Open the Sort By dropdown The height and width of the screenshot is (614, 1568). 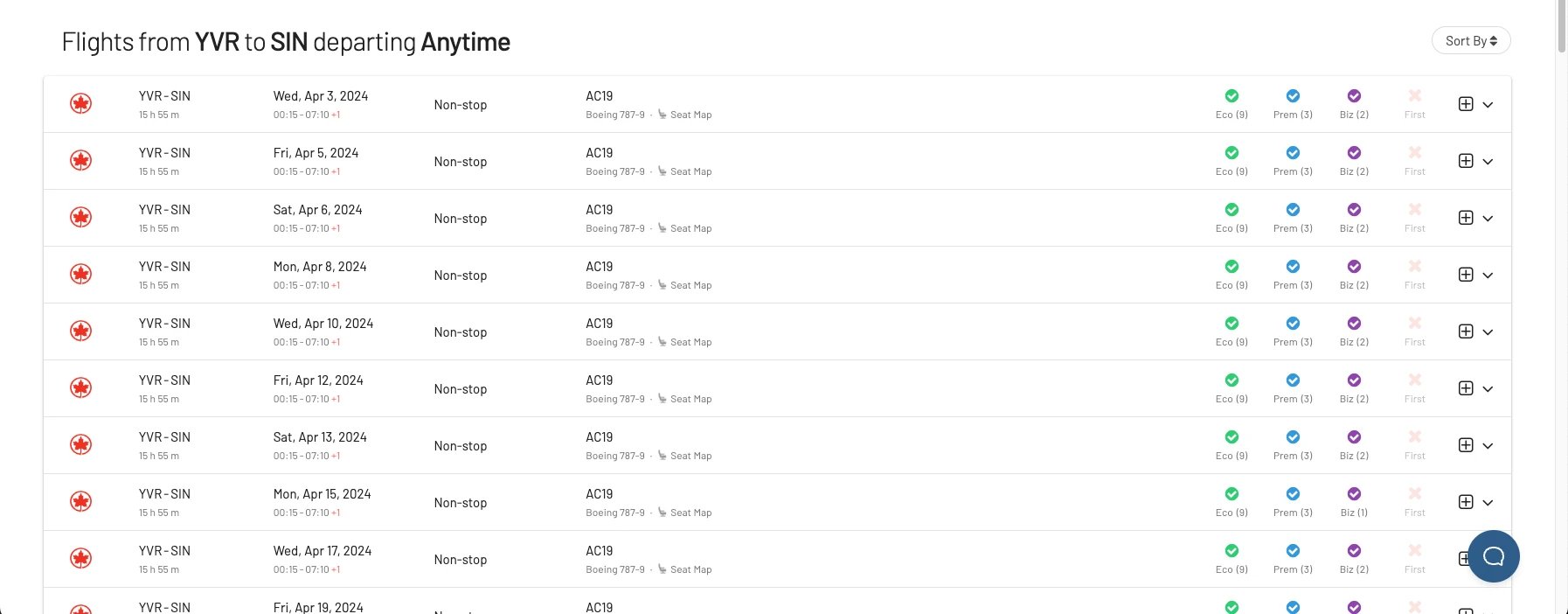pos(1471,41)
